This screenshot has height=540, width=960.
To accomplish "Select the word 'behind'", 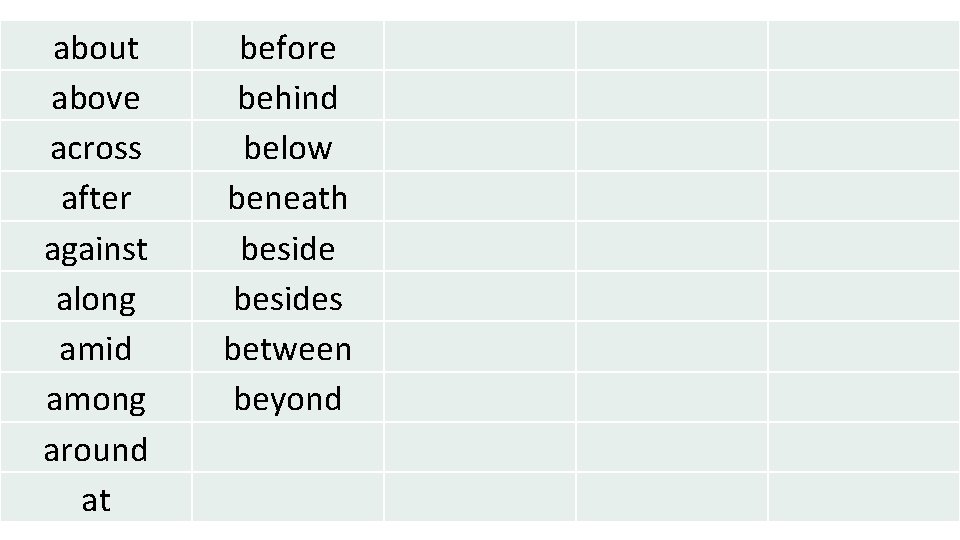I will (288, 97).
